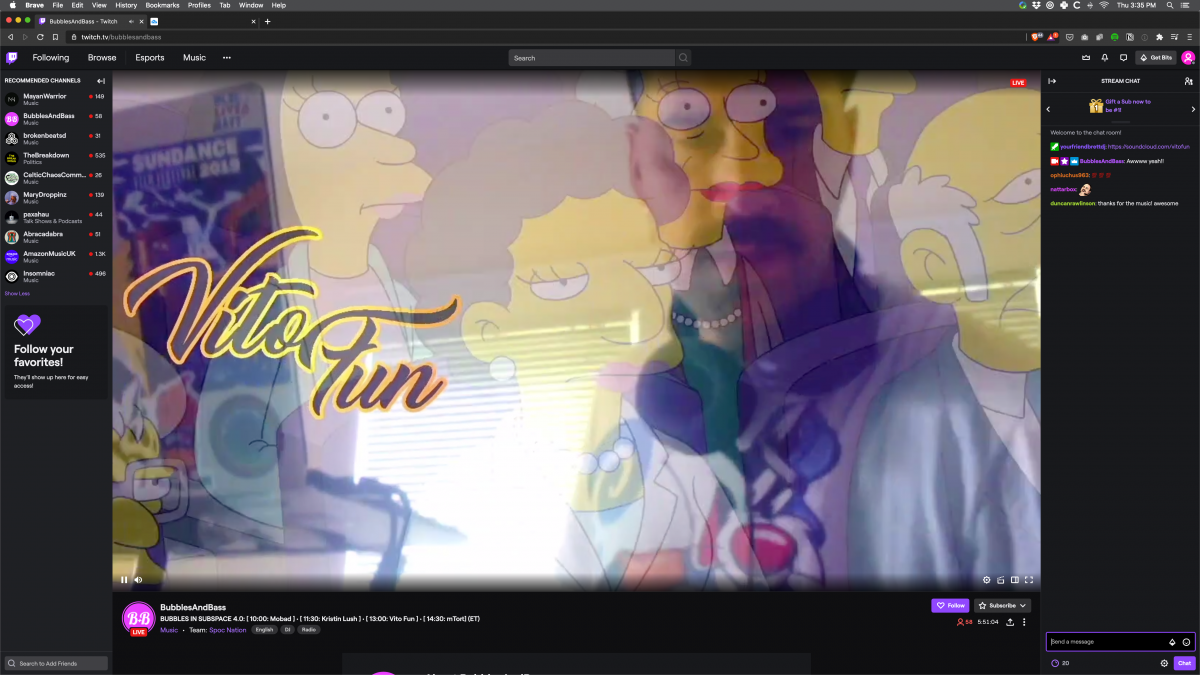Screen dimensions: 1200x675
Task: Click Show Less under recommended channels
Action: pos(17,293)
